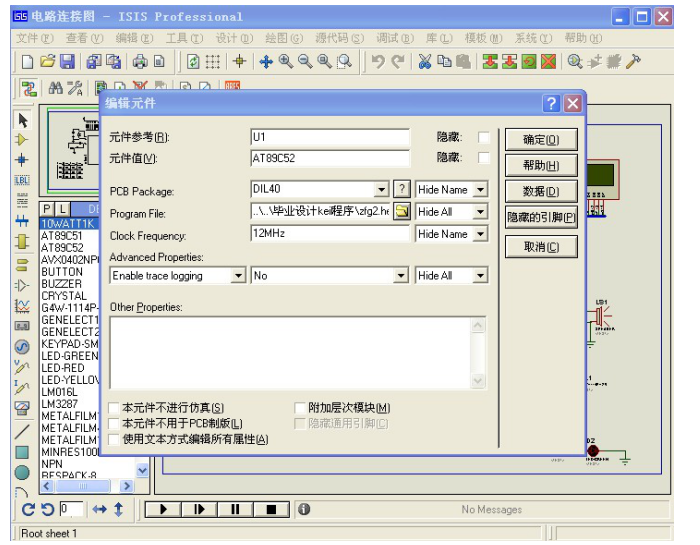Viewport: 700px width, 545px height.
Task: Start simulation with the play button
Action: 163,509
